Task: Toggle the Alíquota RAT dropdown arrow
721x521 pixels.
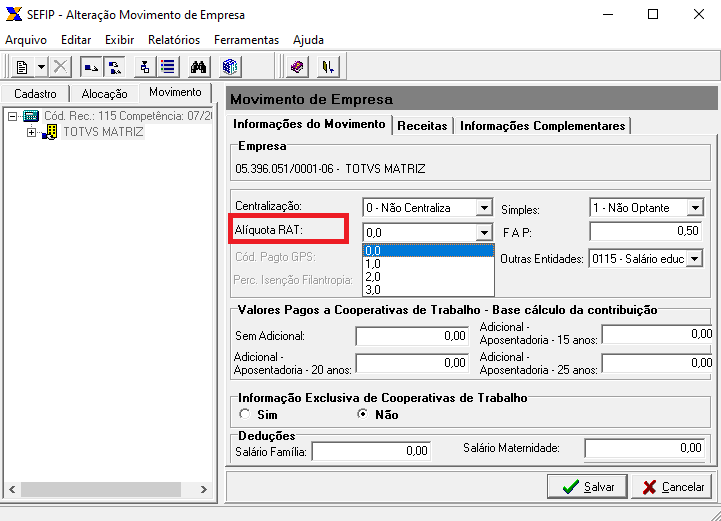Action: 484,233
